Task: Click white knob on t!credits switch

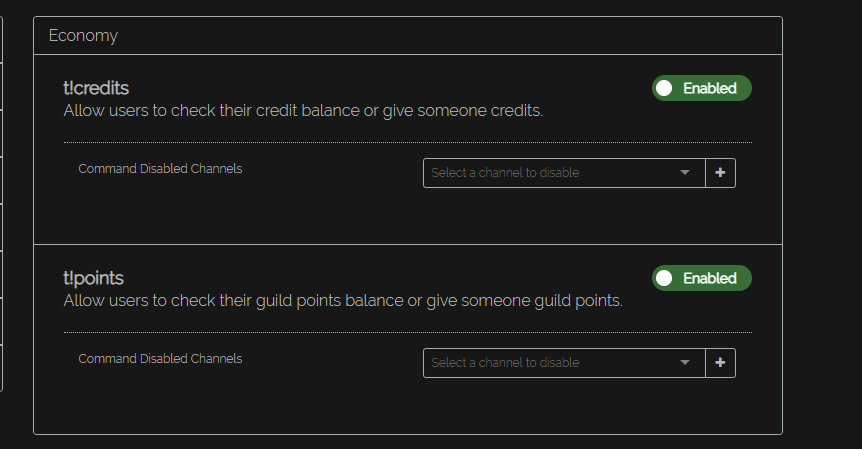Action: click(x=665, y=88)
